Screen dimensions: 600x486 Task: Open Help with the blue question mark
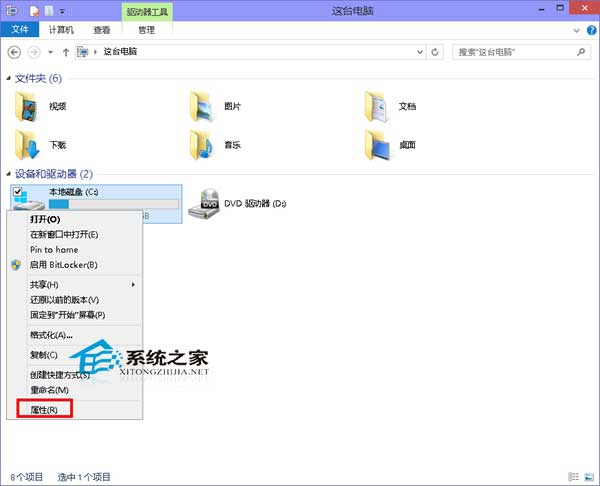tap(592, 30)
